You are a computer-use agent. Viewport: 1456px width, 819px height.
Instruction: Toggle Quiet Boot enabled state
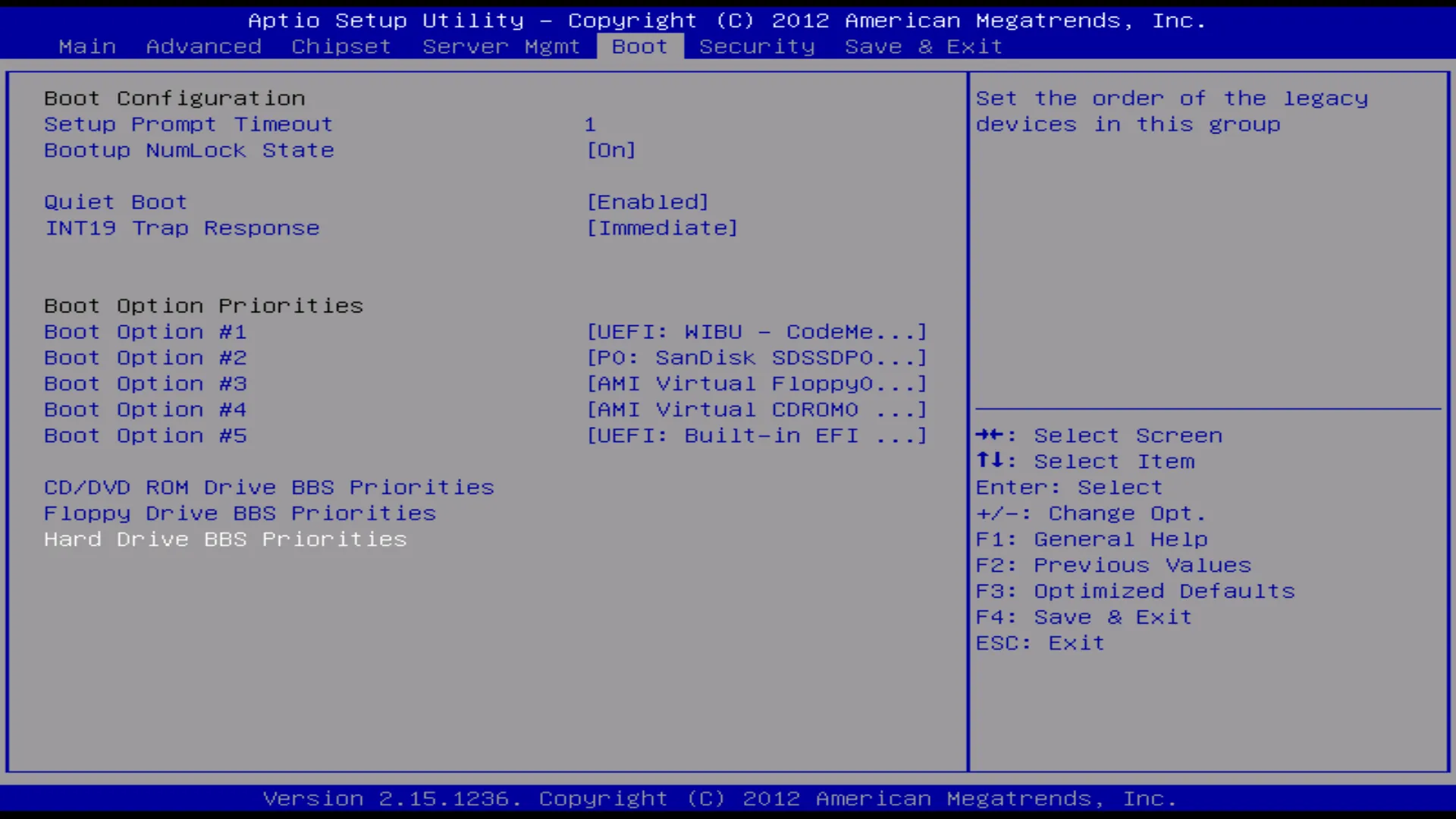[116, 202]
